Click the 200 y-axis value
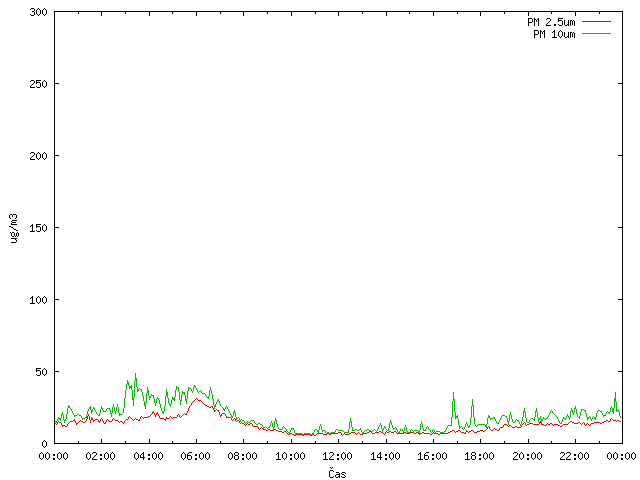Screen dimensions: 640x480 (x=38, y=156)
